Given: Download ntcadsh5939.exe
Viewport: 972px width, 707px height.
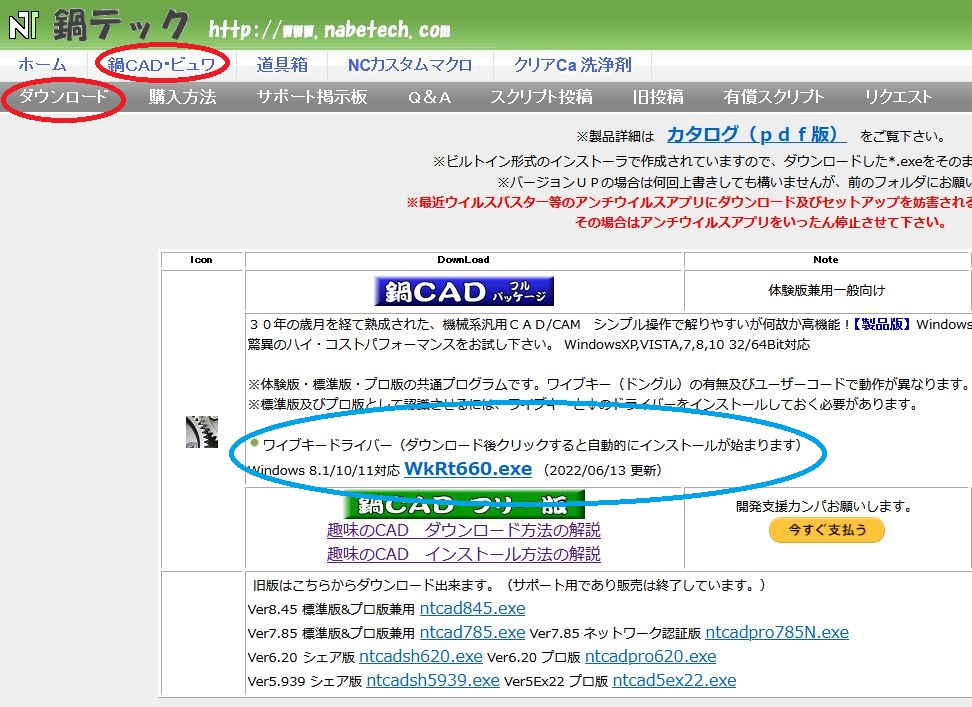Looking at the screenshot, I should tap(433, 680).
